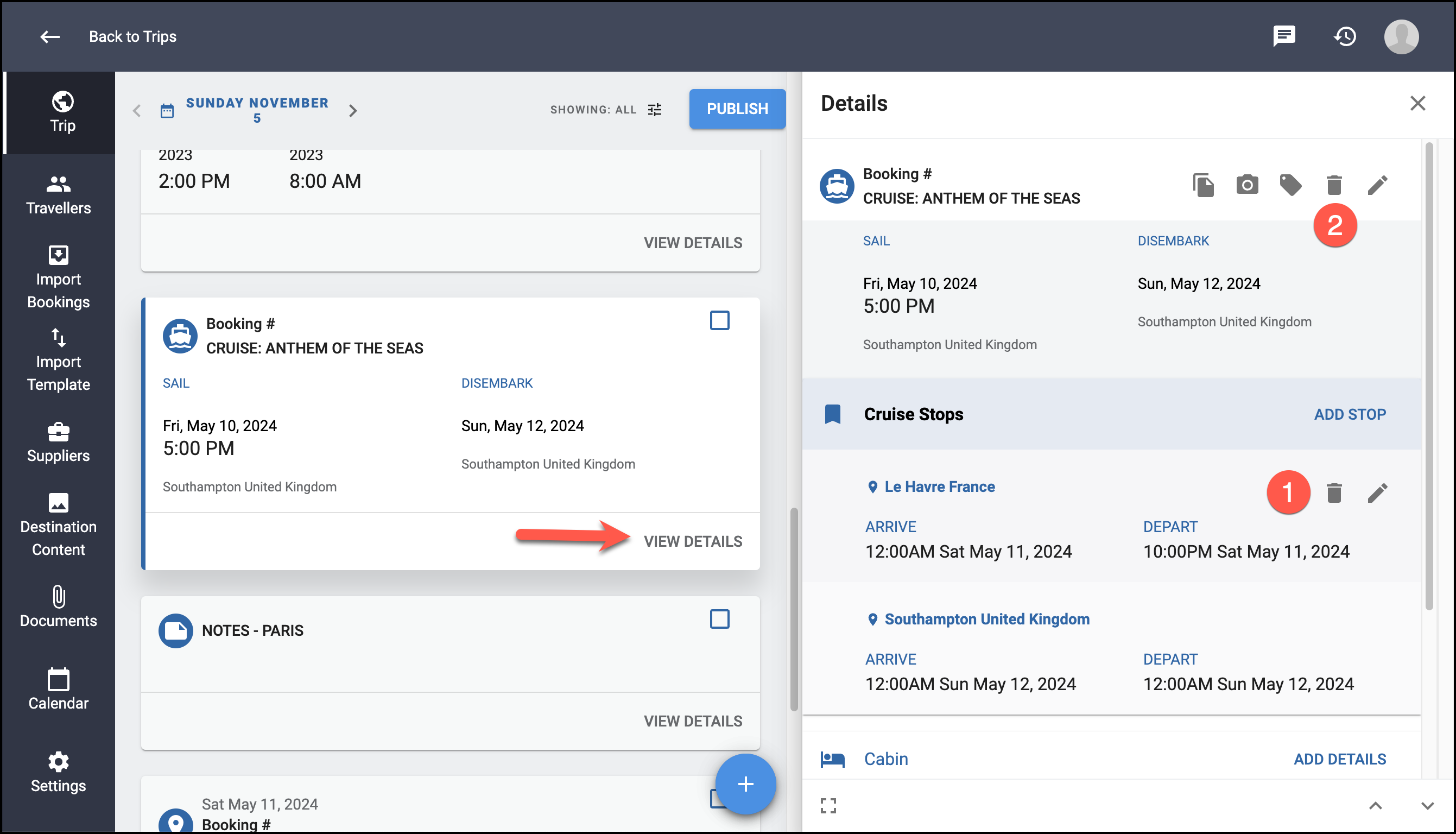Click the back arrow to Trips
The height and width of the screenshot is (834, 1456).
(x=50, y=37)
